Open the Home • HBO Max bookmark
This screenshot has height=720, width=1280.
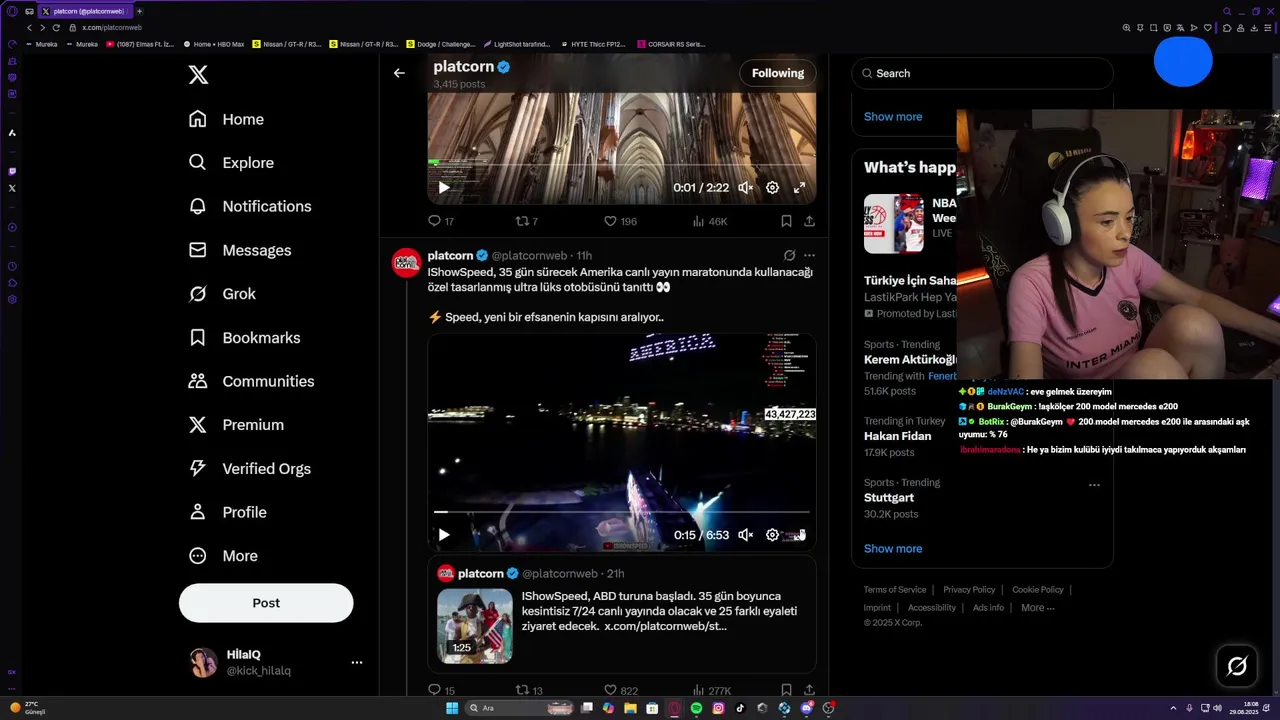click(x=214, y=44)
